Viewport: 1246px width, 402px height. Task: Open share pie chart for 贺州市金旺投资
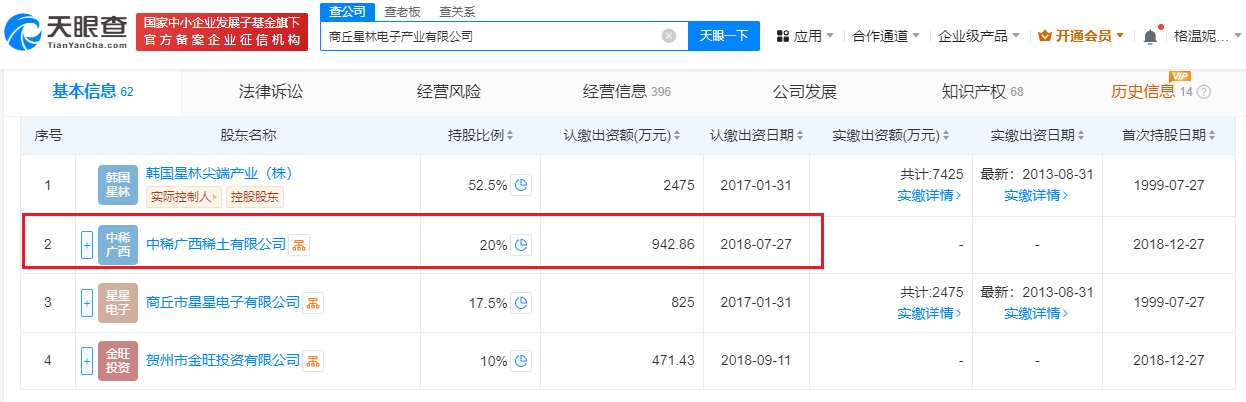pos(521,360)
